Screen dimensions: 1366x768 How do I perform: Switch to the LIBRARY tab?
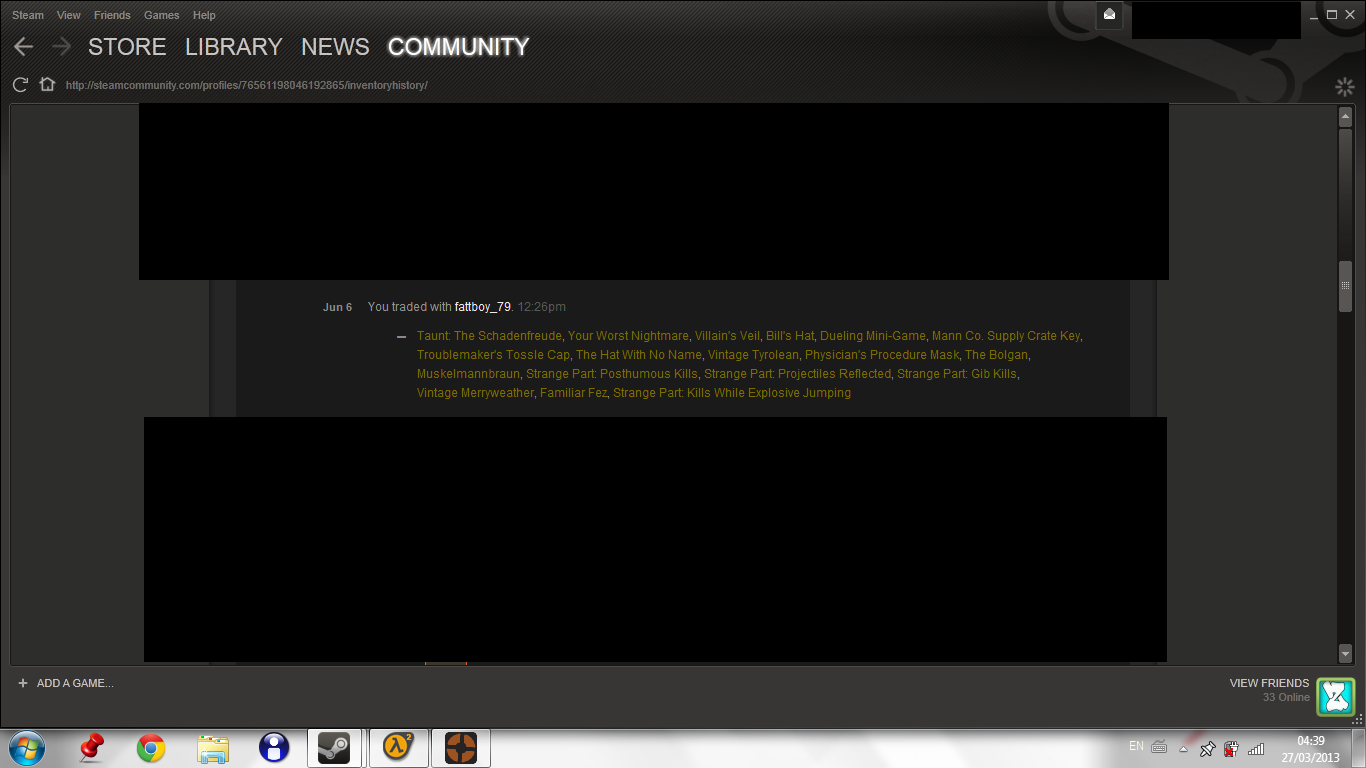point(234,47)
